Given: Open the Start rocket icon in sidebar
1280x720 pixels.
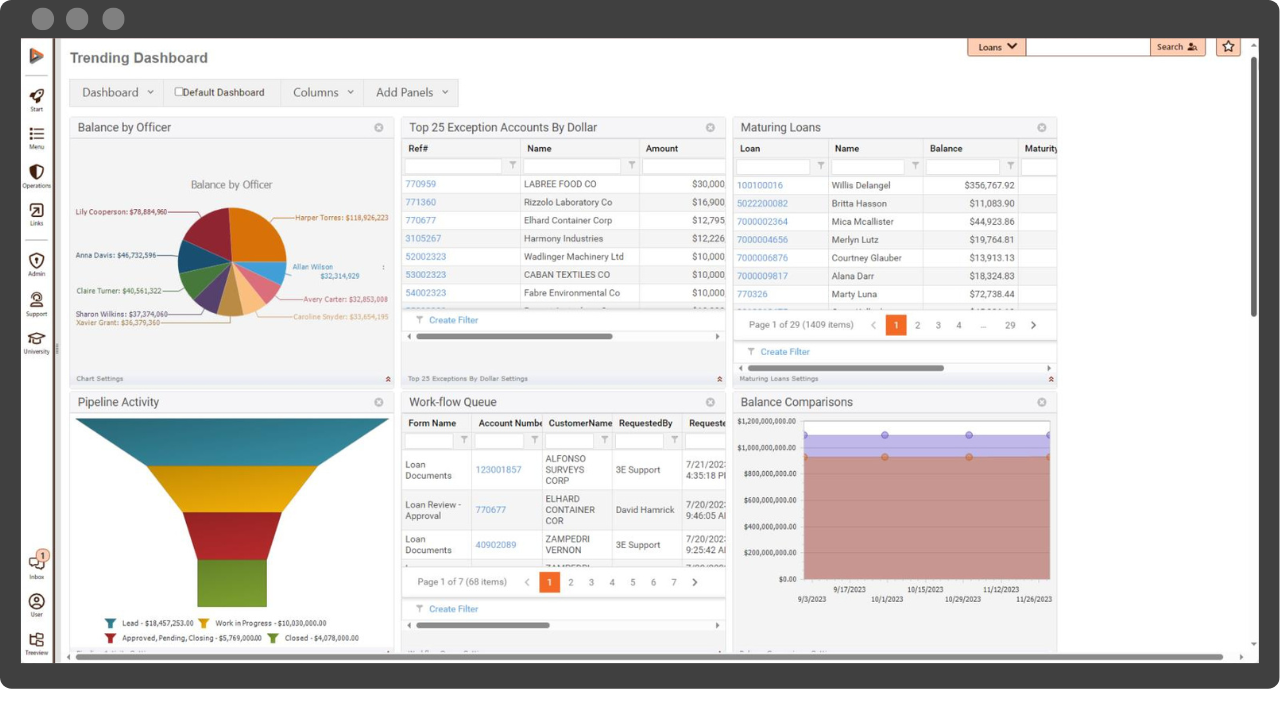Looking at the screenshot, I should coord(36,98).
